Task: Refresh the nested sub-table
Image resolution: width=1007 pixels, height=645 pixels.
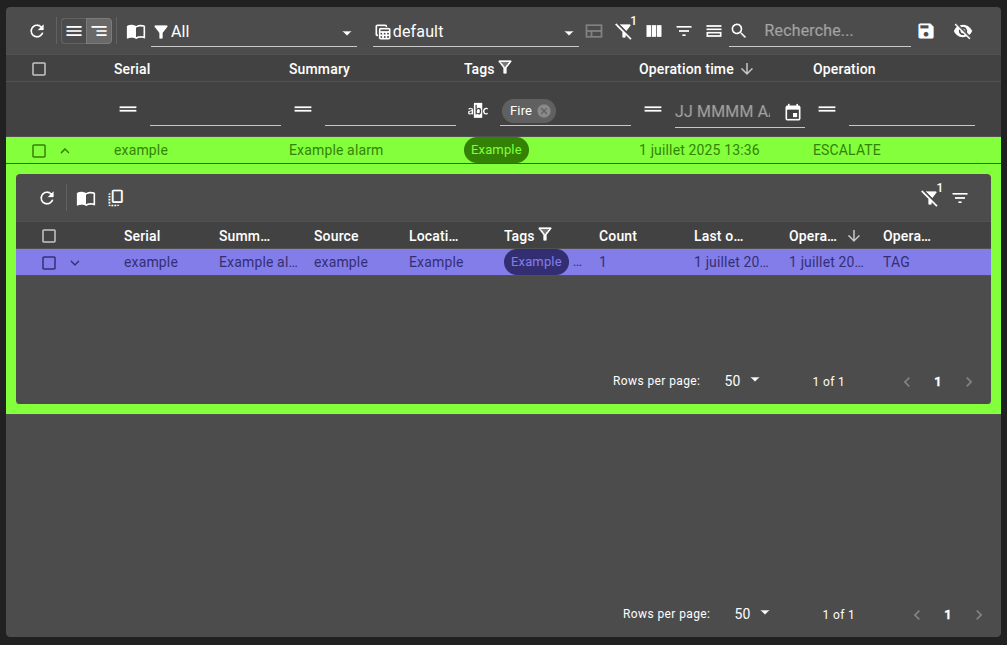Action: click(47, 198)
